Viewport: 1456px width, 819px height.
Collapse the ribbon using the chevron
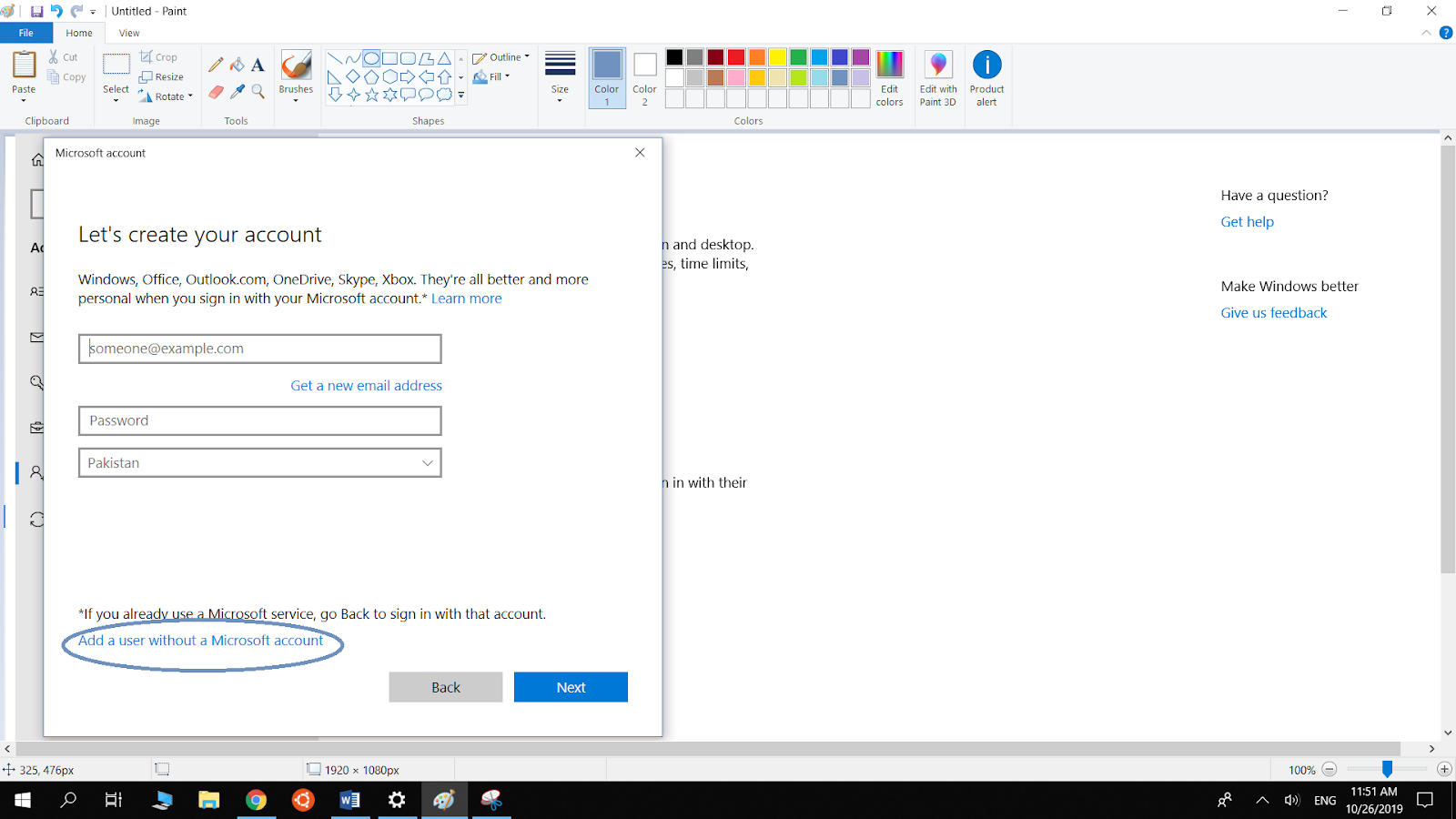pyautogui.click(x=1426, y=33)
